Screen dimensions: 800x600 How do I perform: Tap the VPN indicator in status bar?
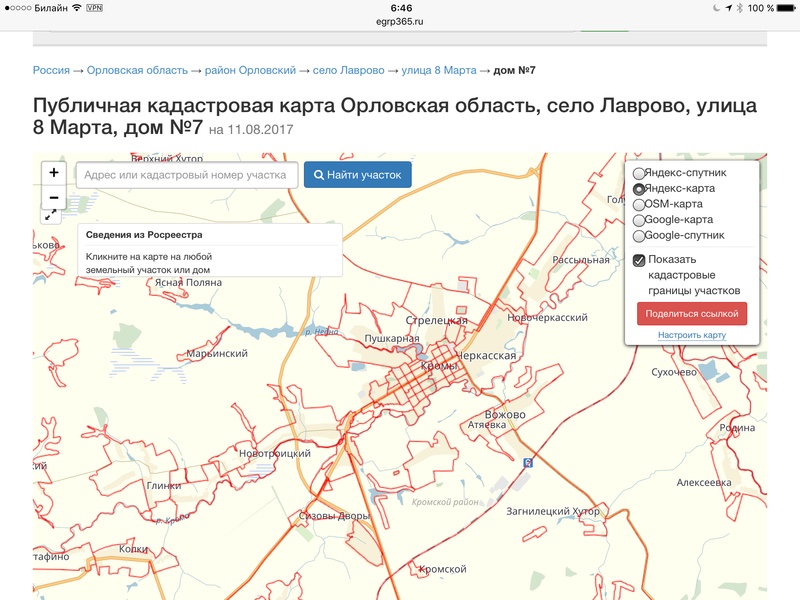[x=94, y=8]
